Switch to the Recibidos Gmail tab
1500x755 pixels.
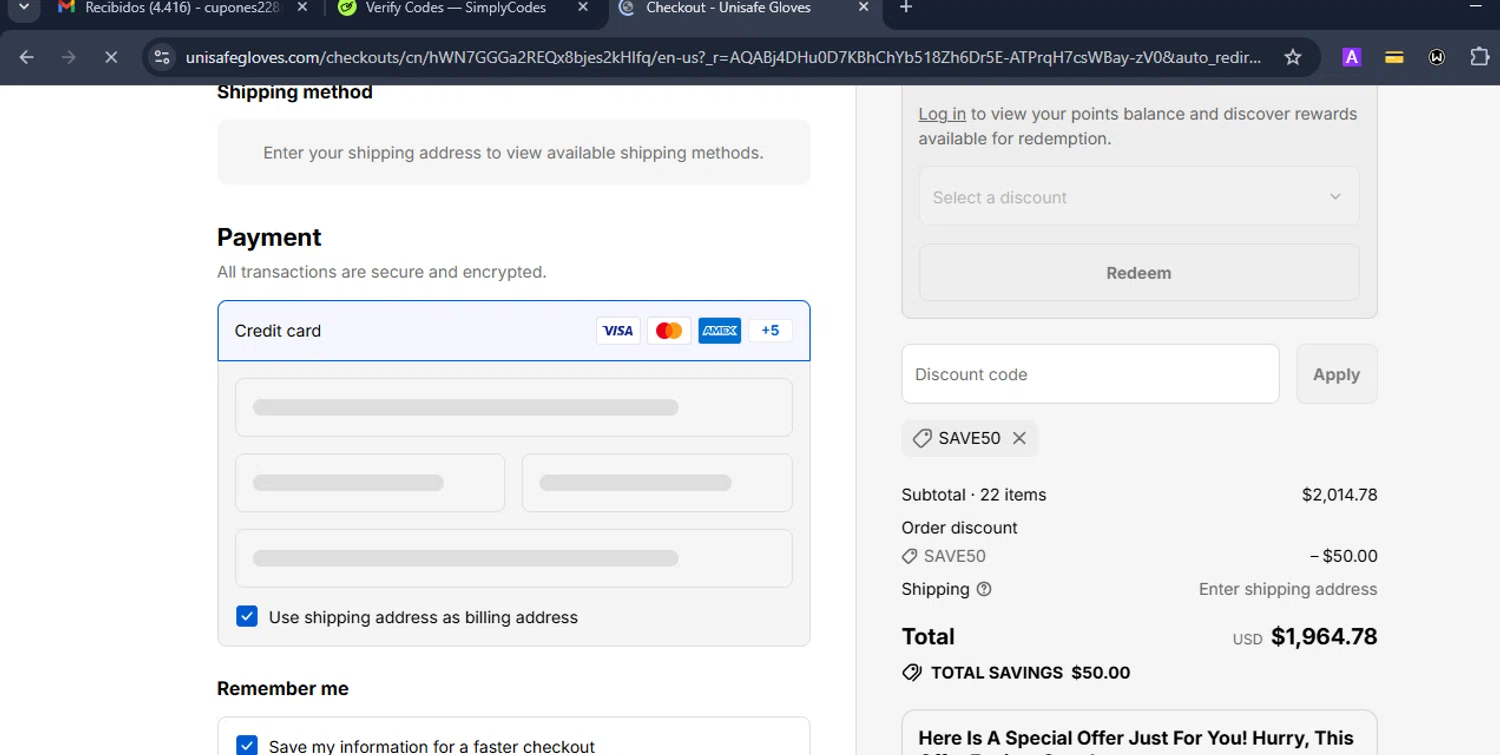185,8
